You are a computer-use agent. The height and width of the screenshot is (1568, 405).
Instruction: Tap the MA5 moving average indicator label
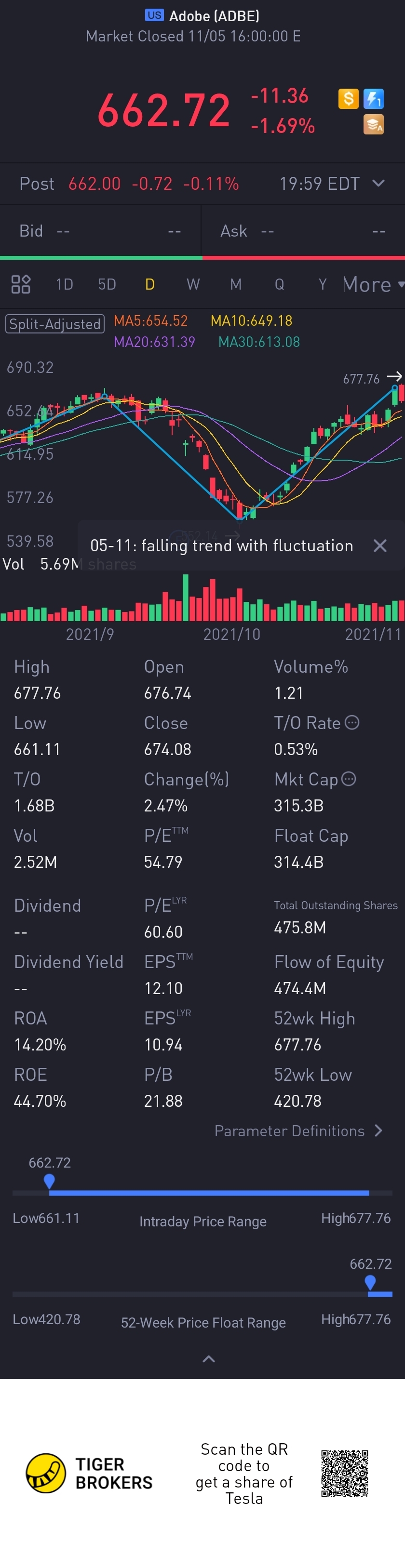point(151,321)
